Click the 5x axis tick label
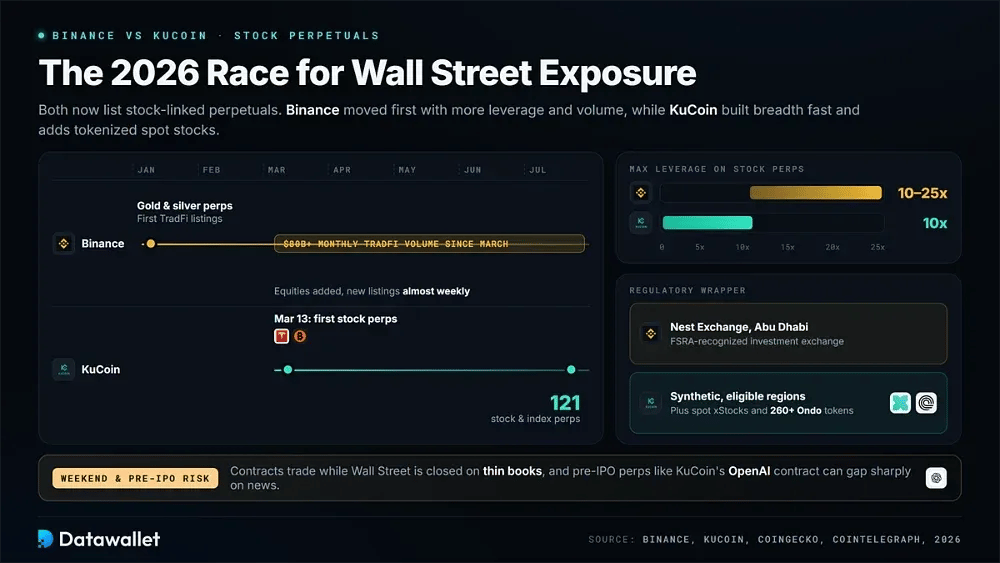This screenshot has width=1000, height=563. [700, 247]
